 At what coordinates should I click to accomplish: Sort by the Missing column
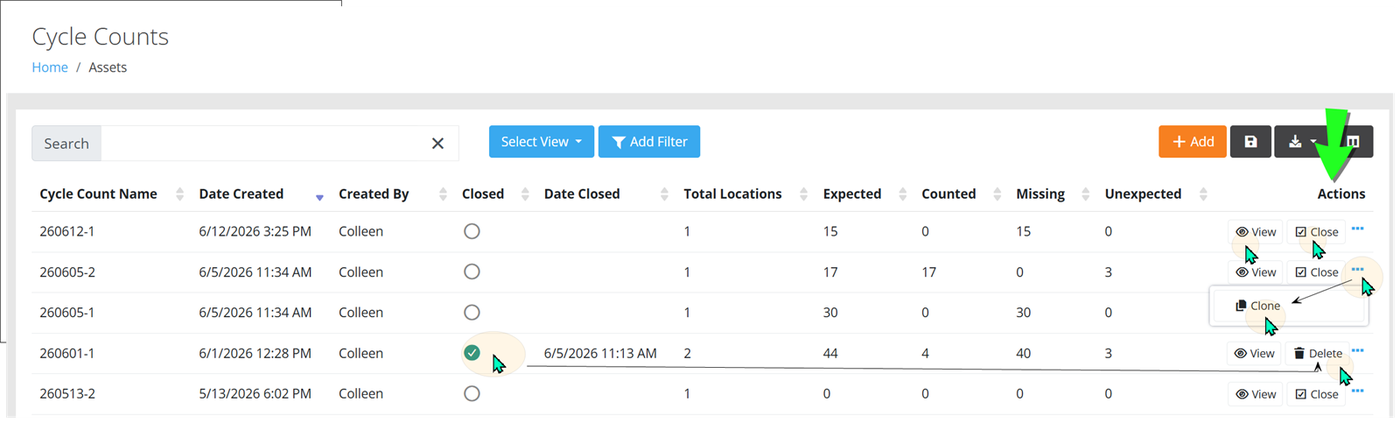pyautogui.click(x=1086, y=194)
